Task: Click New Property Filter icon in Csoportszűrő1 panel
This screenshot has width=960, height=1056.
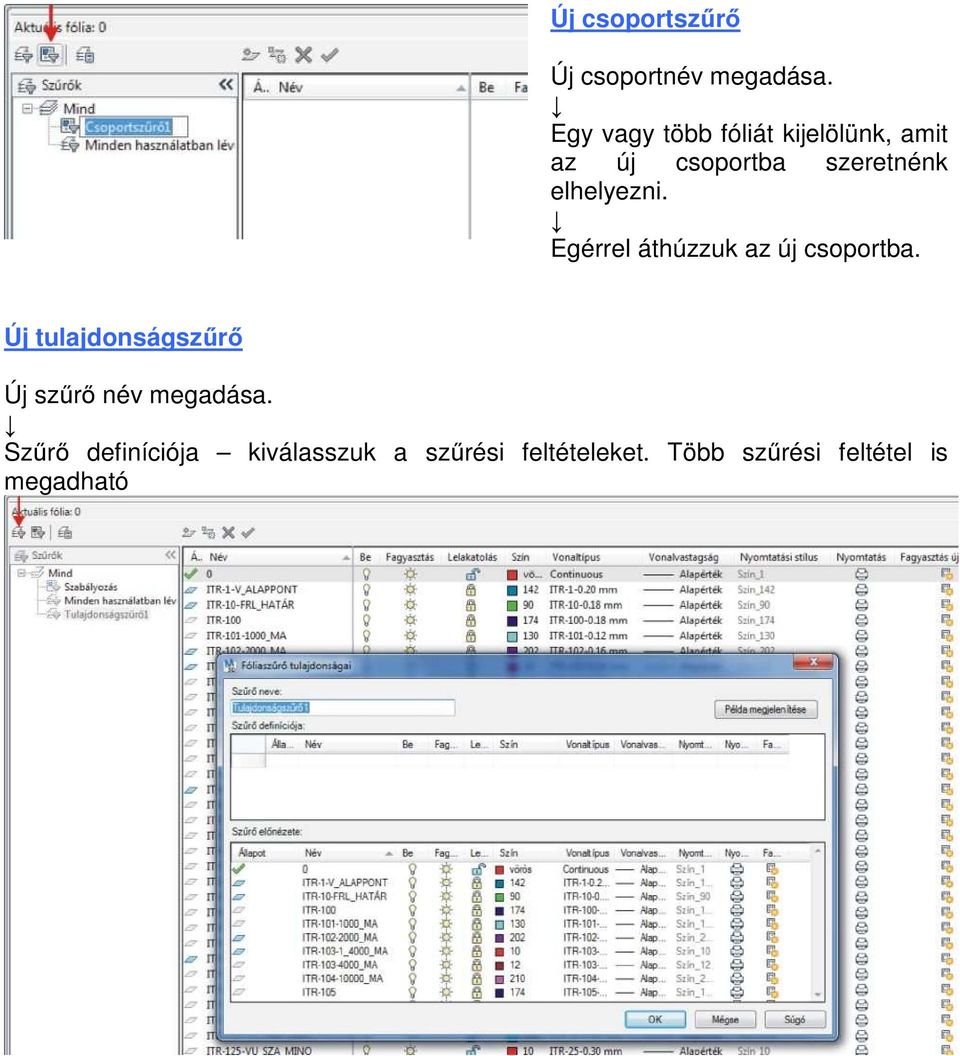Action: click(24, 55)
